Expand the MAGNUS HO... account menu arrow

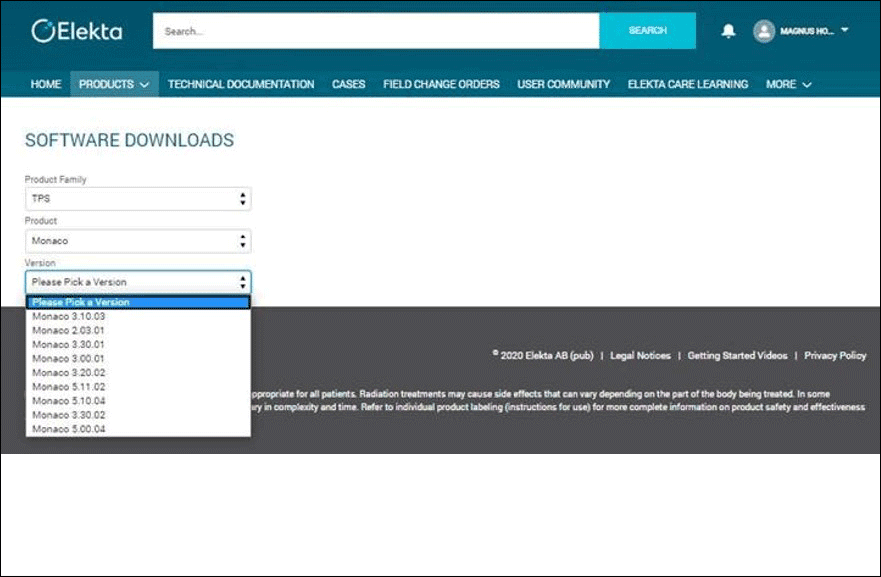pyautogui.click(x=844, y=30)
